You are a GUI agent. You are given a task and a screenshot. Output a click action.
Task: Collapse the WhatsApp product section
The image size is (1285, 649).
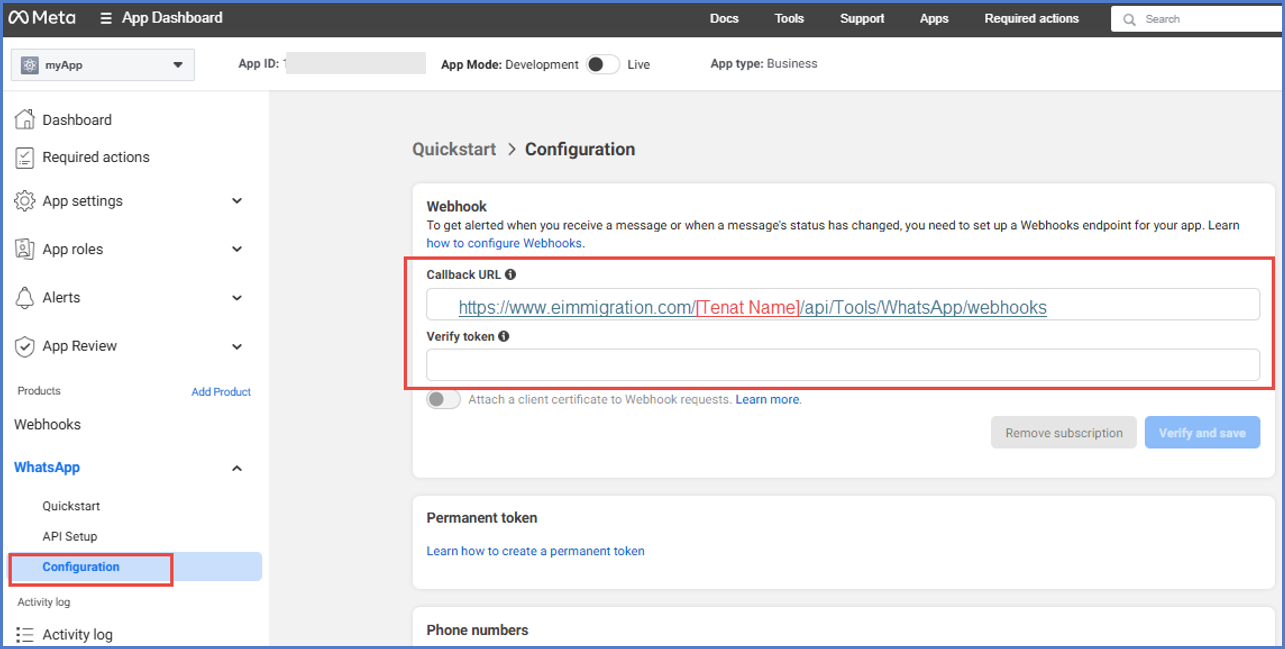[237, 468]
